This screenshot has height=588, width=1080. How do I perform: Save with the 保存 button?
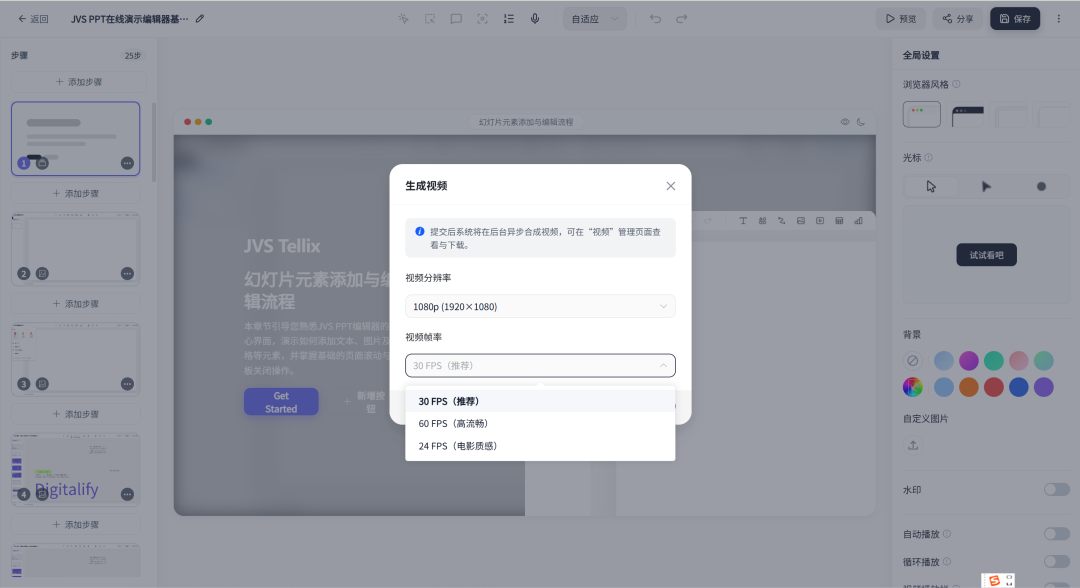(1015, 19)
